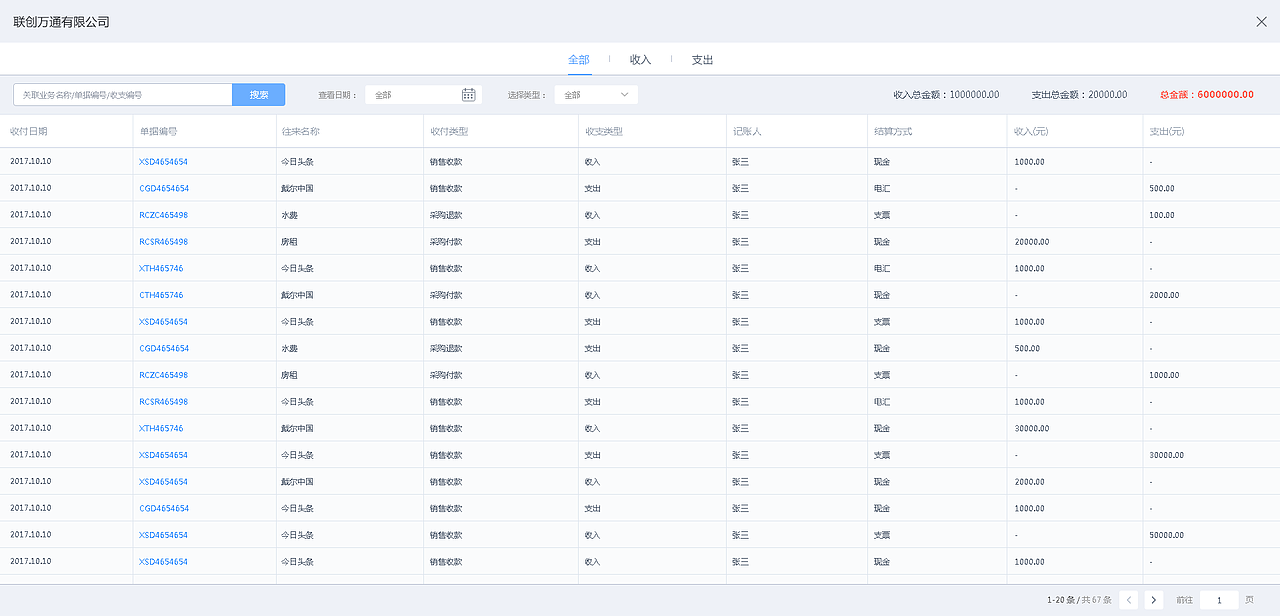Screen dimensions: 1280x616
Task: Switch to the 收入 tab
Action: point(640,60)
